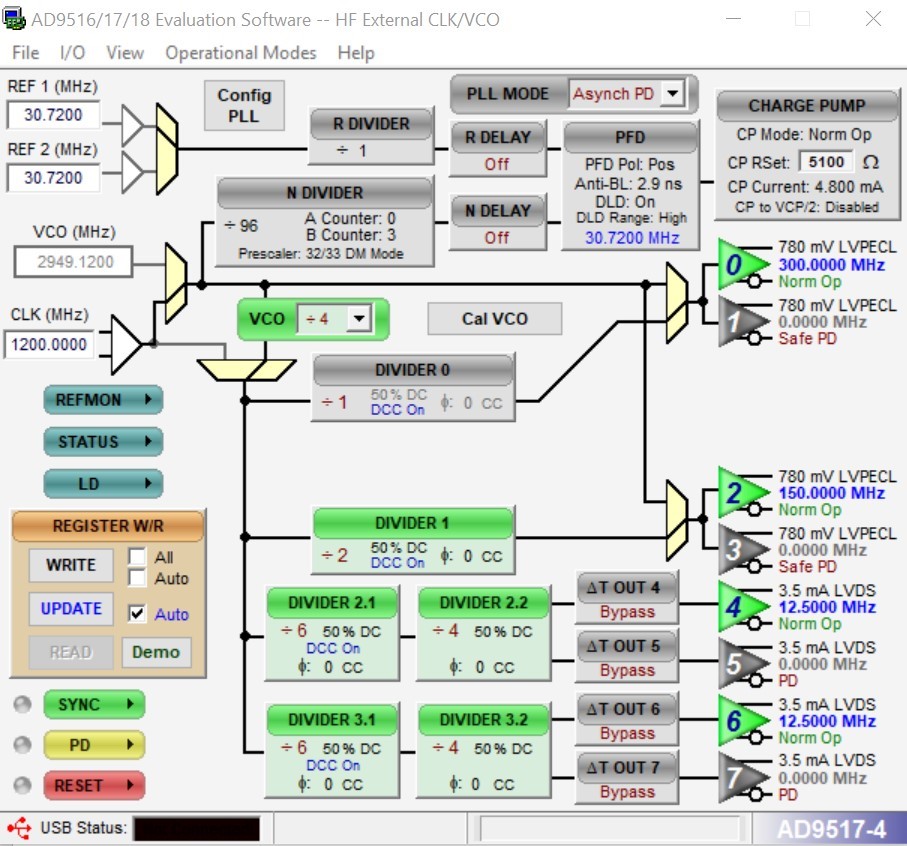Click the output 4 LVDS driver icon
The height and width of the screenshot is (846, 907).
point(742,606)
